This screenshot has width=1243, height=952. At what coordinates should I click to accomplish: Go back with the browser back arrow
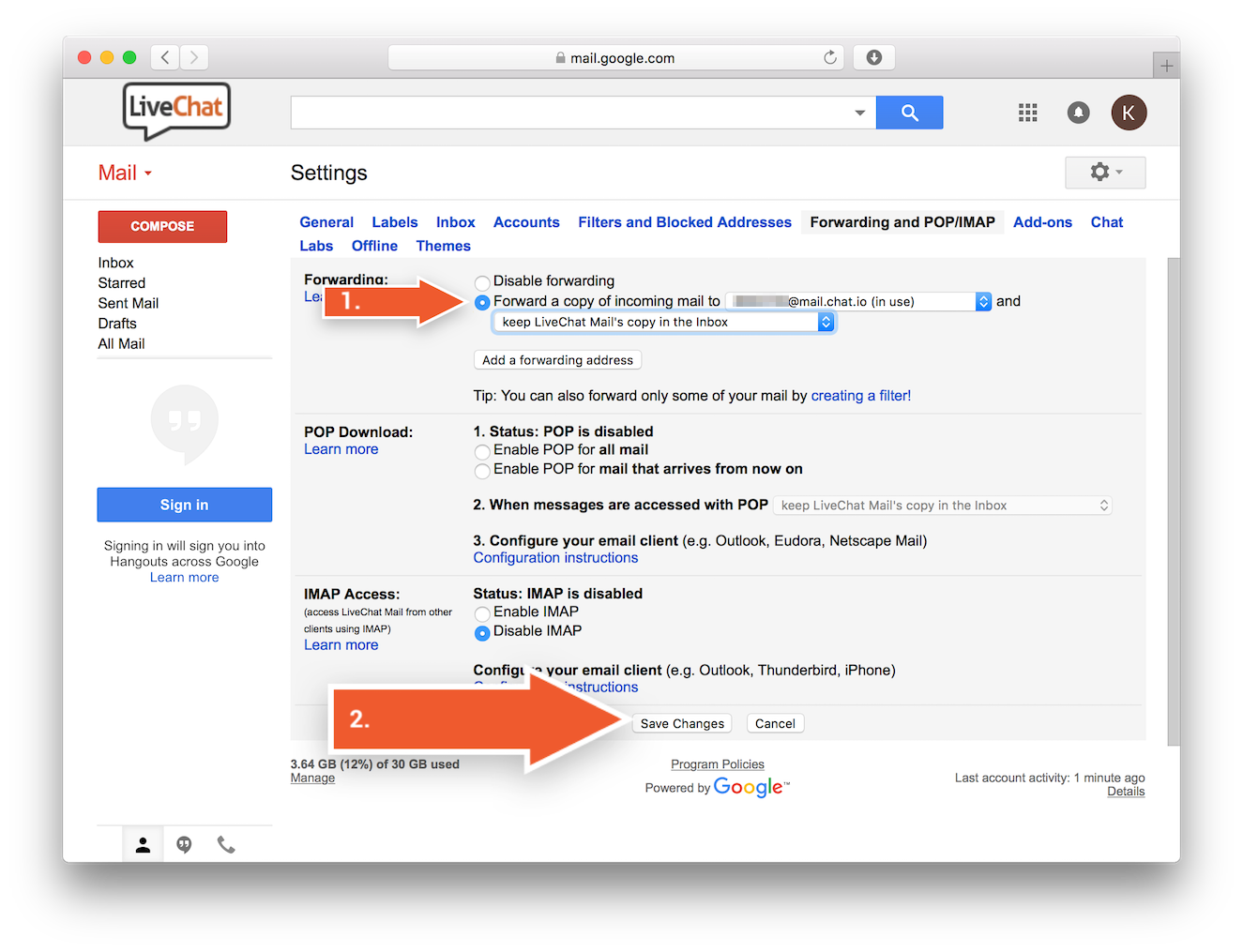(x=165, y=57)
